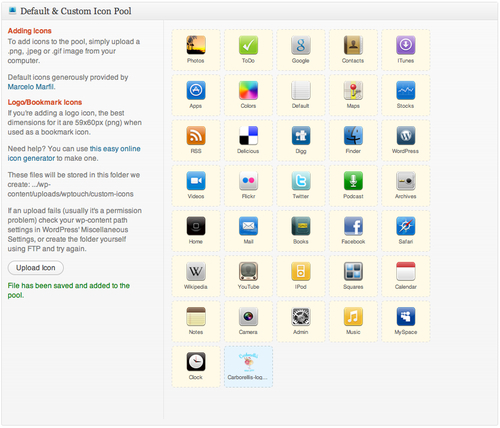
Task: Select the Stocks chart icon
Action: (x=406, y=90)
